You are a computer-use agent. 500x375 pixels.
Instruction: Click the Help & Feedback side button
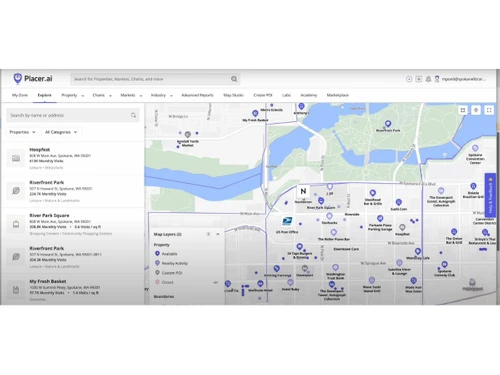(490, 195)
